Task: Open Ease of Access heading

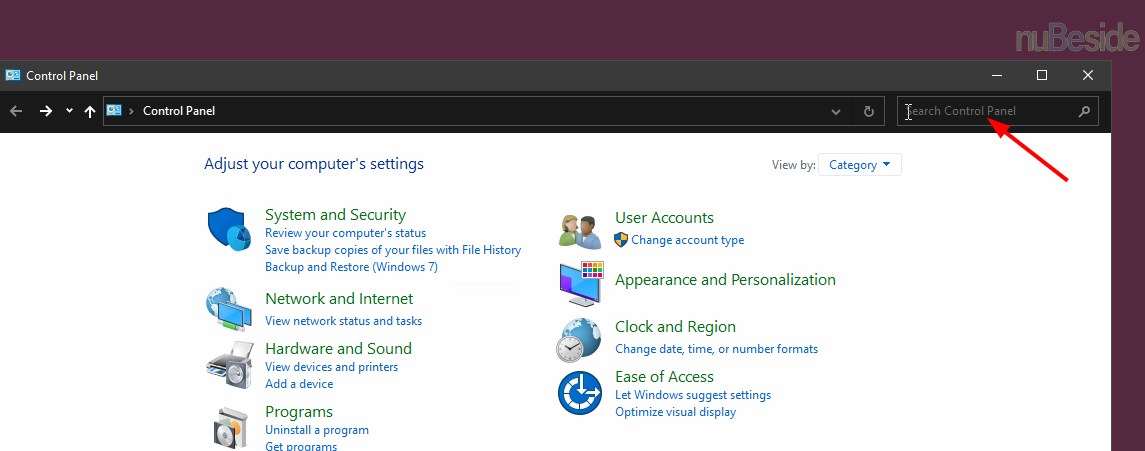Action: click(x=665, y=377)
